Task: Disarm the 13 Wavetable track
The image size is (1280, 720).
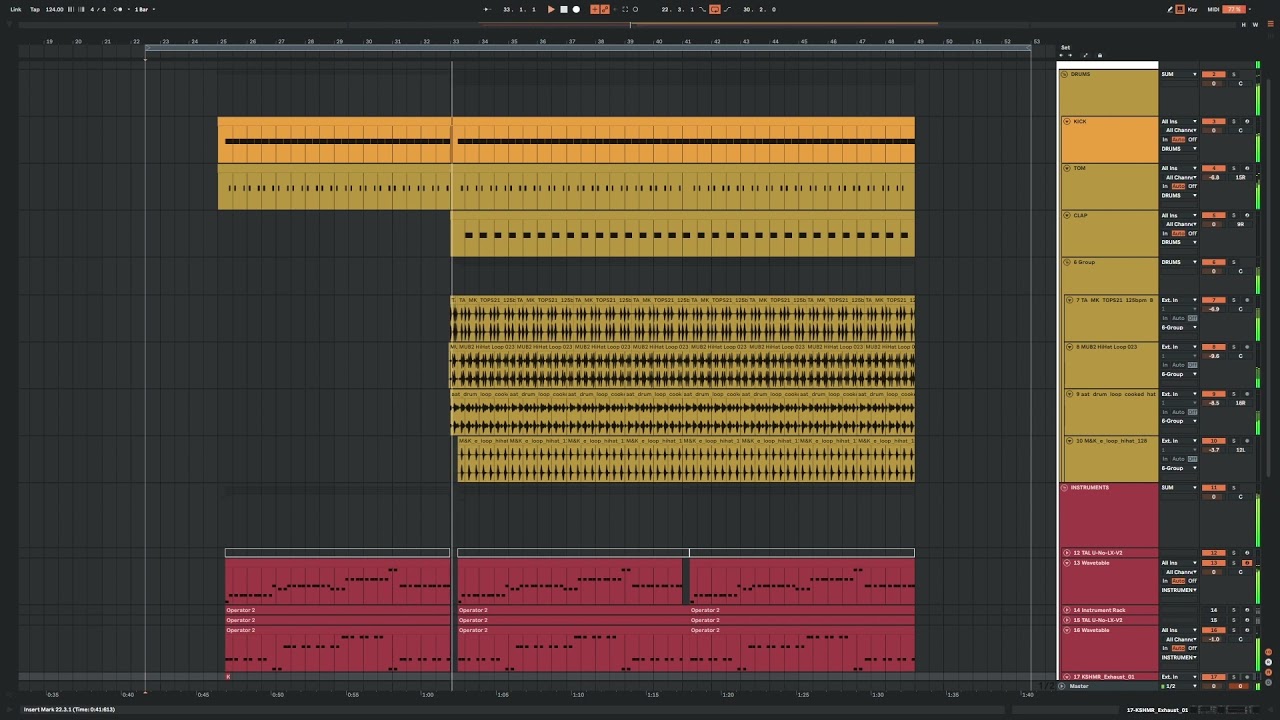Action: pyautogui.click(x=1247, y=563)
